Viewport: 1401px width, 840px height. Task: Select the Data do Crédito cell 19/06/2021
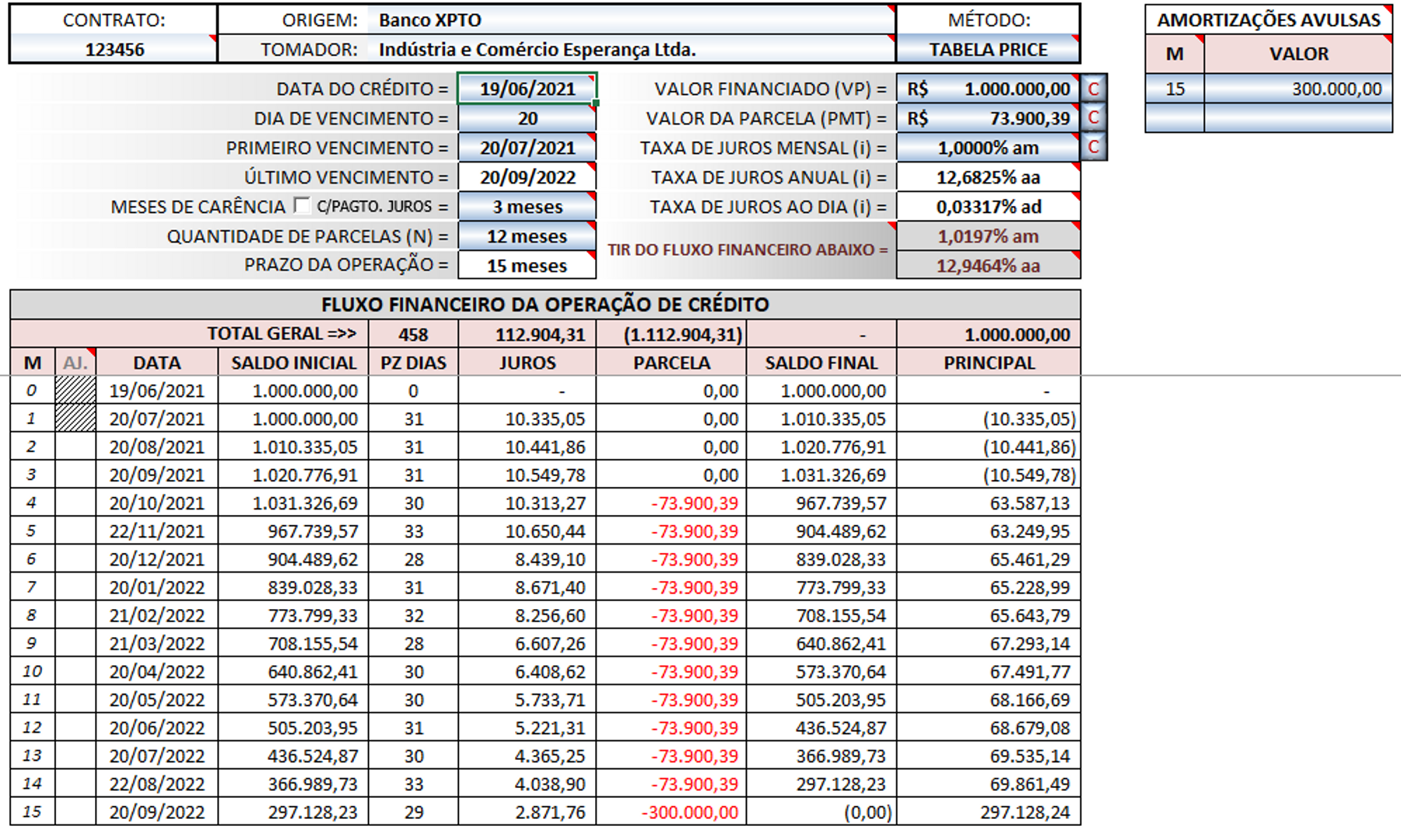tap(527, 89)
